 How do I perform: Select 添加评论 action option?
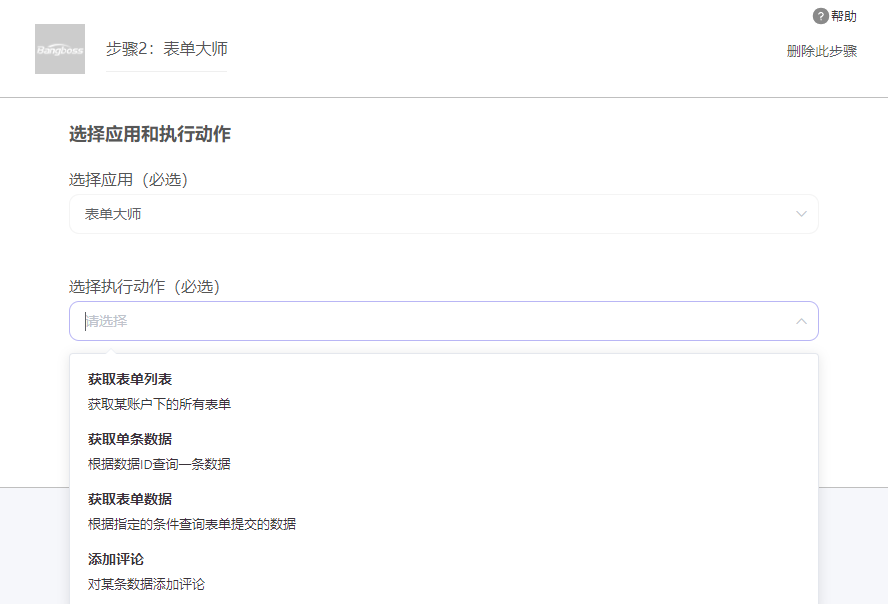(444, 571)
